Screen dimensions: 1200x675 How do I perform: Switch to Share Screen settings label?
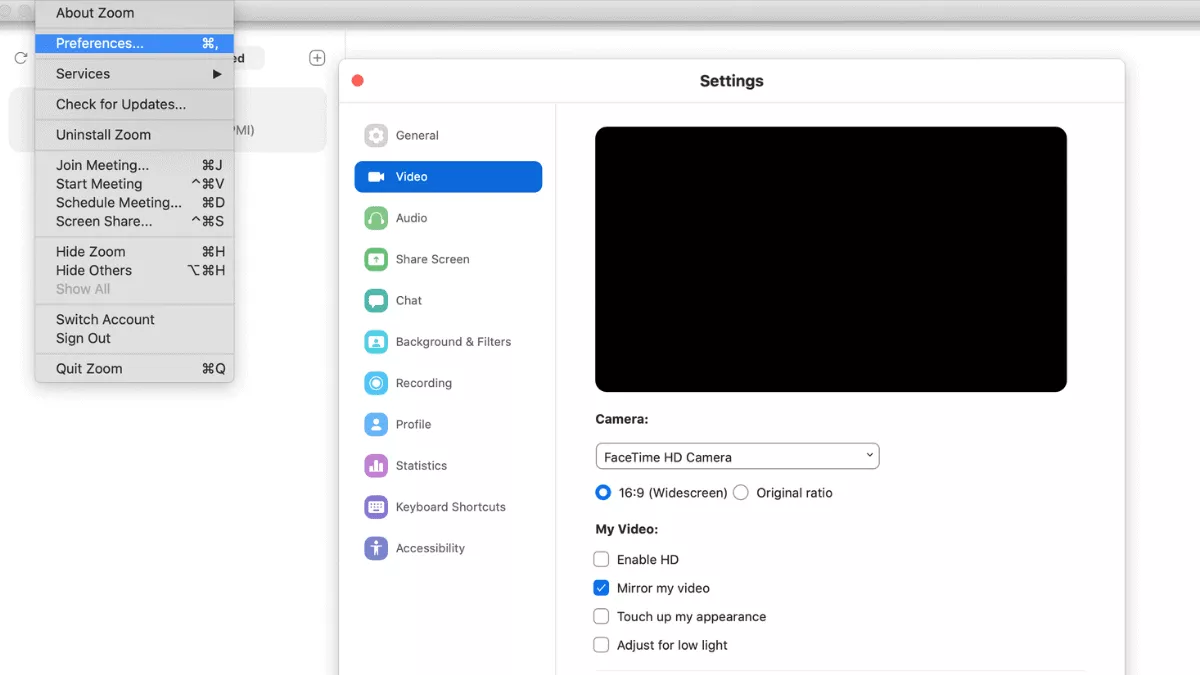432,259
